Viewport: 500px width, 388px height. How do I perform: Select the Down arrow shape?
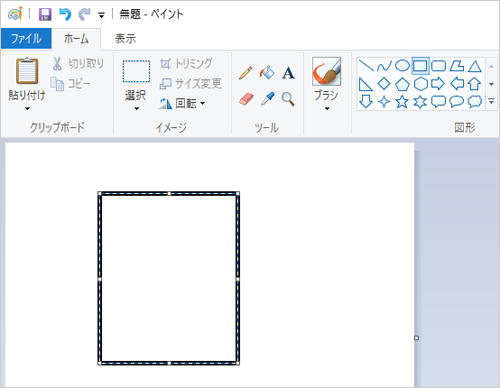click(366, 101)
